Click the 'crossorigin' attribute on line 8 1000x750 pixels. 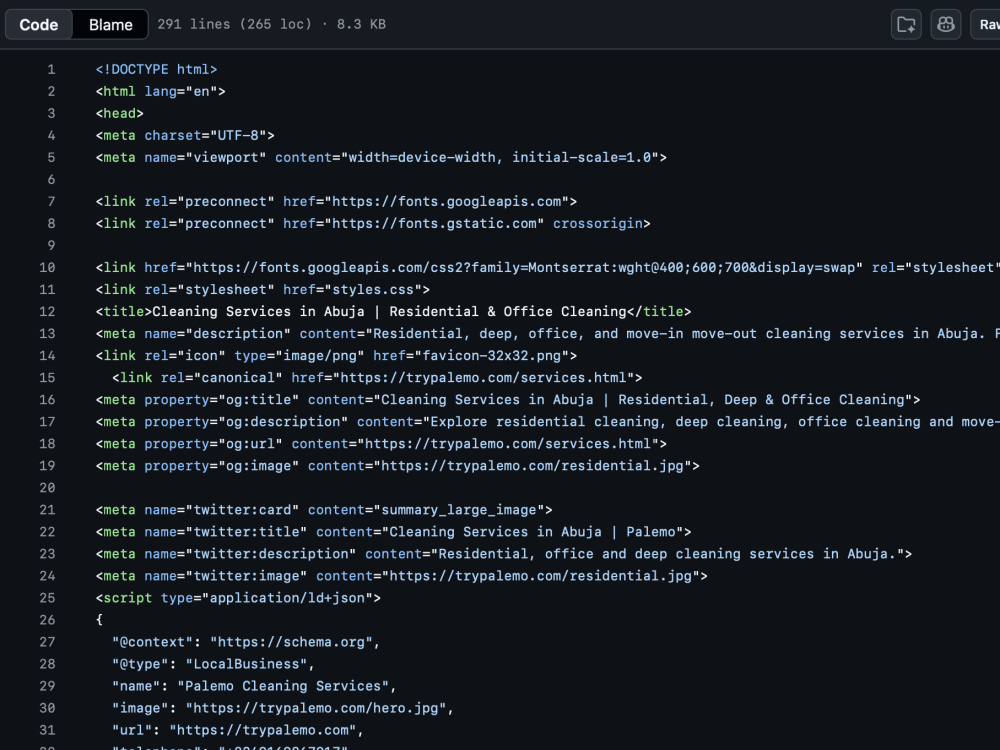click(598, 223)
